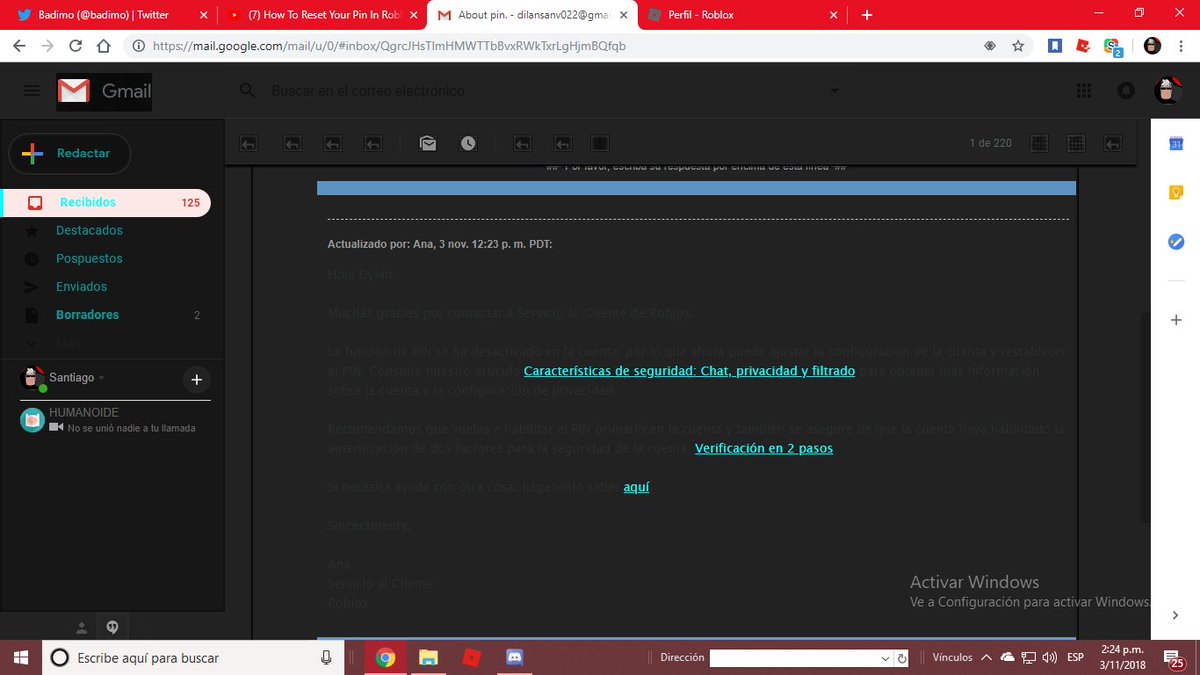Click Escribe aquí para buscar box

(x=192, y=657)
